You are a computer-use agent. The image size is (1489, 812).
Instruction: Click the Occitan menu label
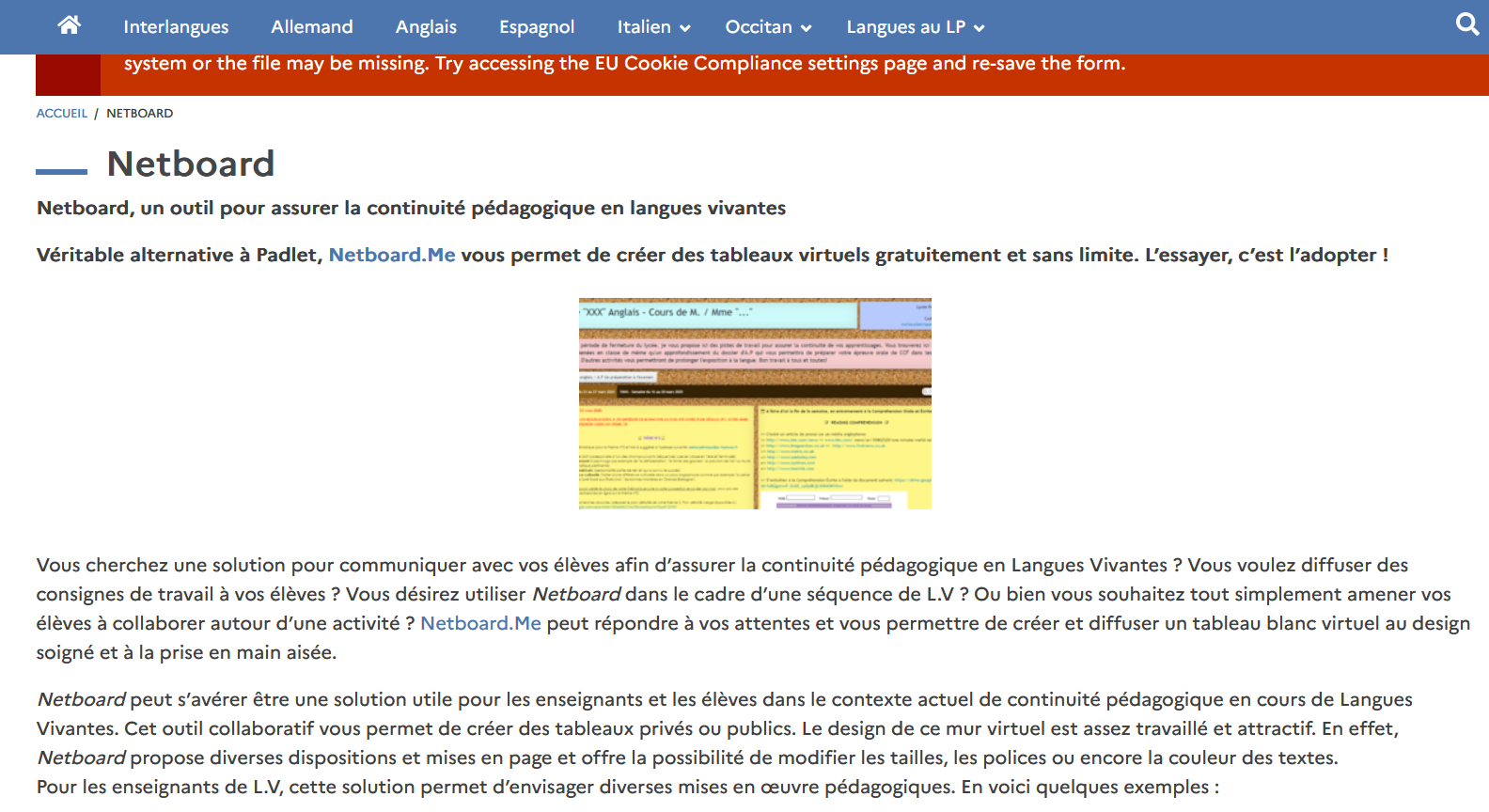[x=759, y=27]
